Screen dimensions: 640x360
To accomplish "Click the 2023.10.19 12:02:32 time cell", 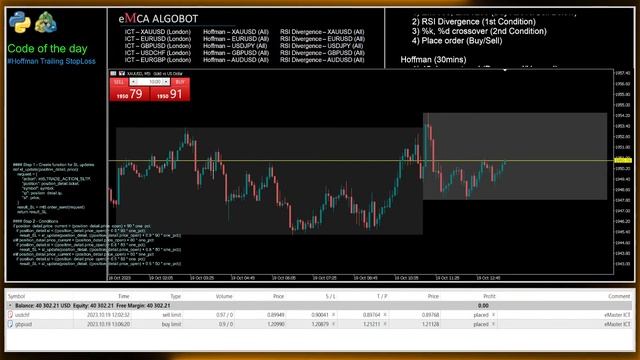I will click(108, 315).
